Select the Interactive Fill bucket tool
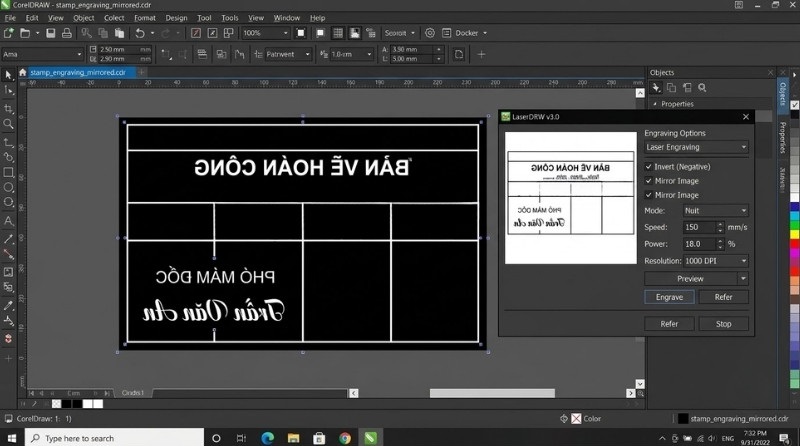800x446 pixels. tap(8, 321)
